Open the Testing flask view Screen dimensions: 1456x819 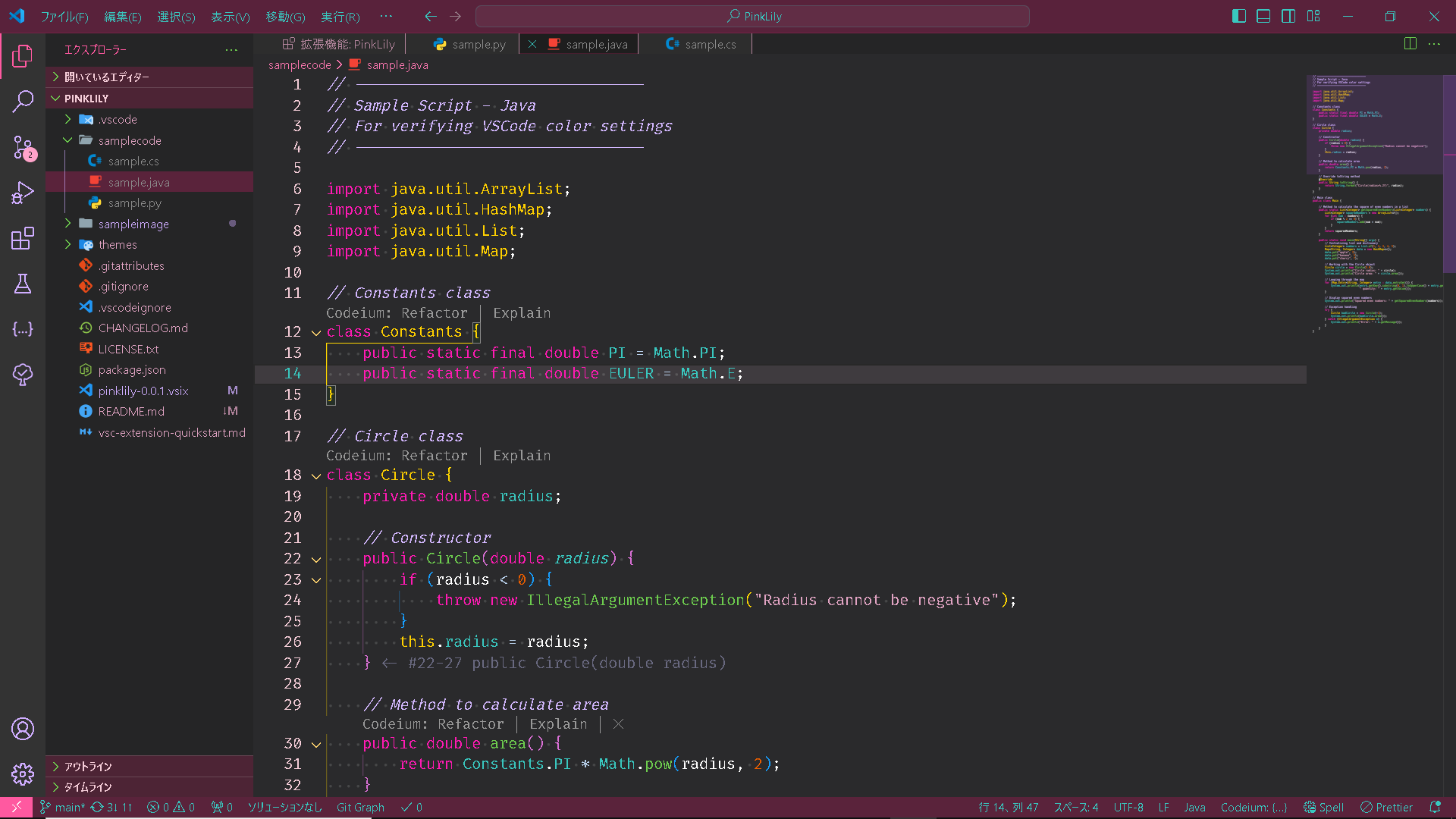coord(23,284)
